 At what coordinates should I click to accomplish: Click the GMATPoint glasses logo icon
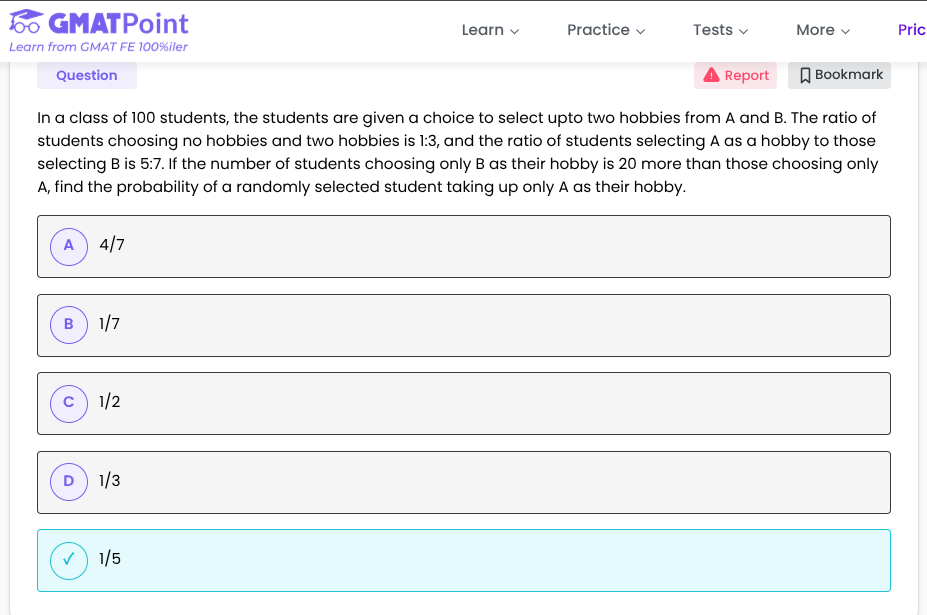[x=27, y=22]
